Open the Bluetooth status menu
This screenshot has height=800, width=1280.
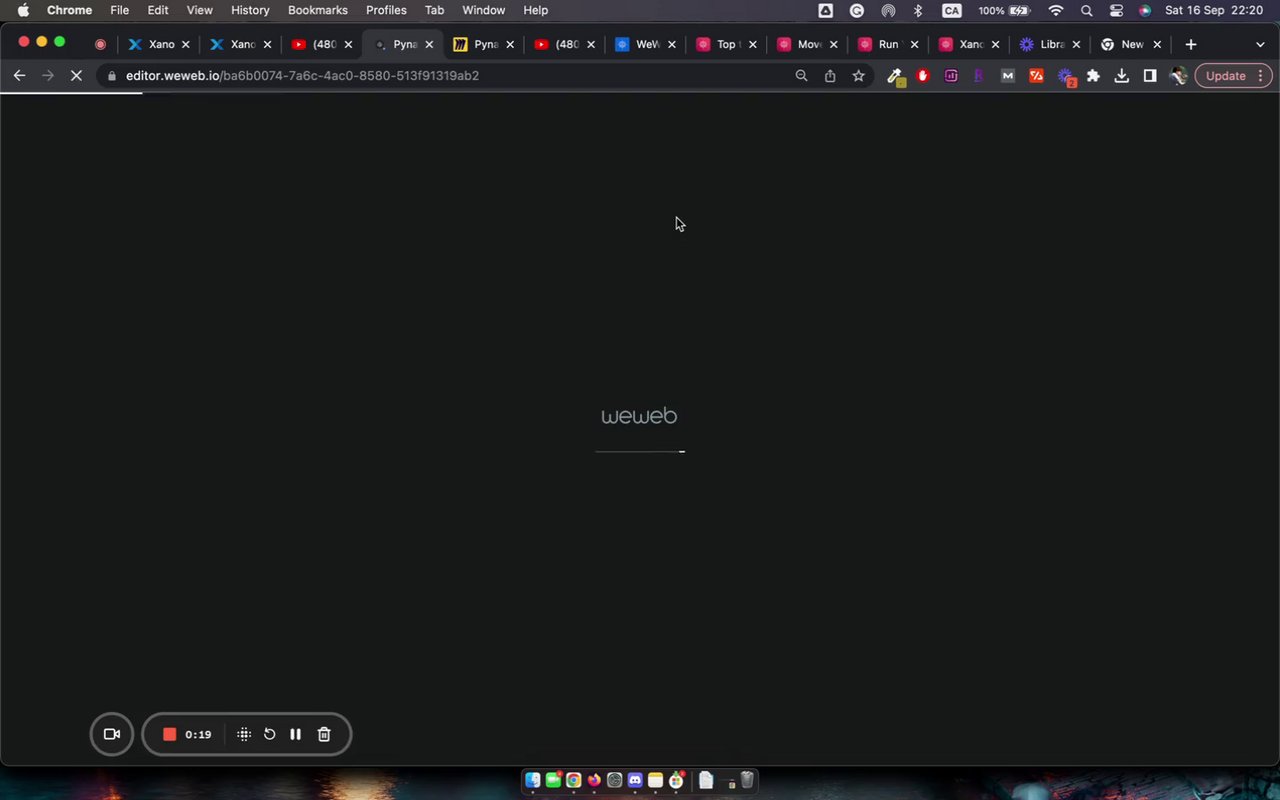918,10
